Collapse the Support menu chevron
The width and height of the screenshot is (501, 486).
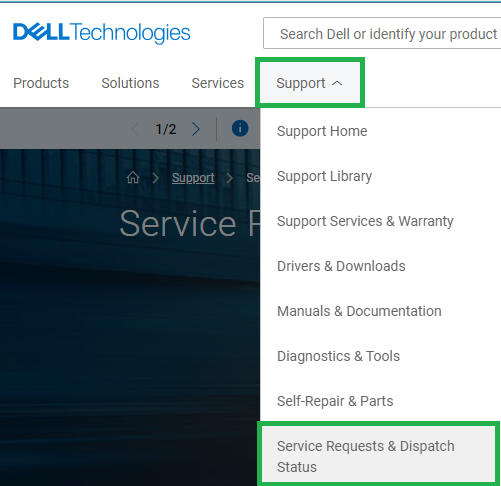click(337, 83)
